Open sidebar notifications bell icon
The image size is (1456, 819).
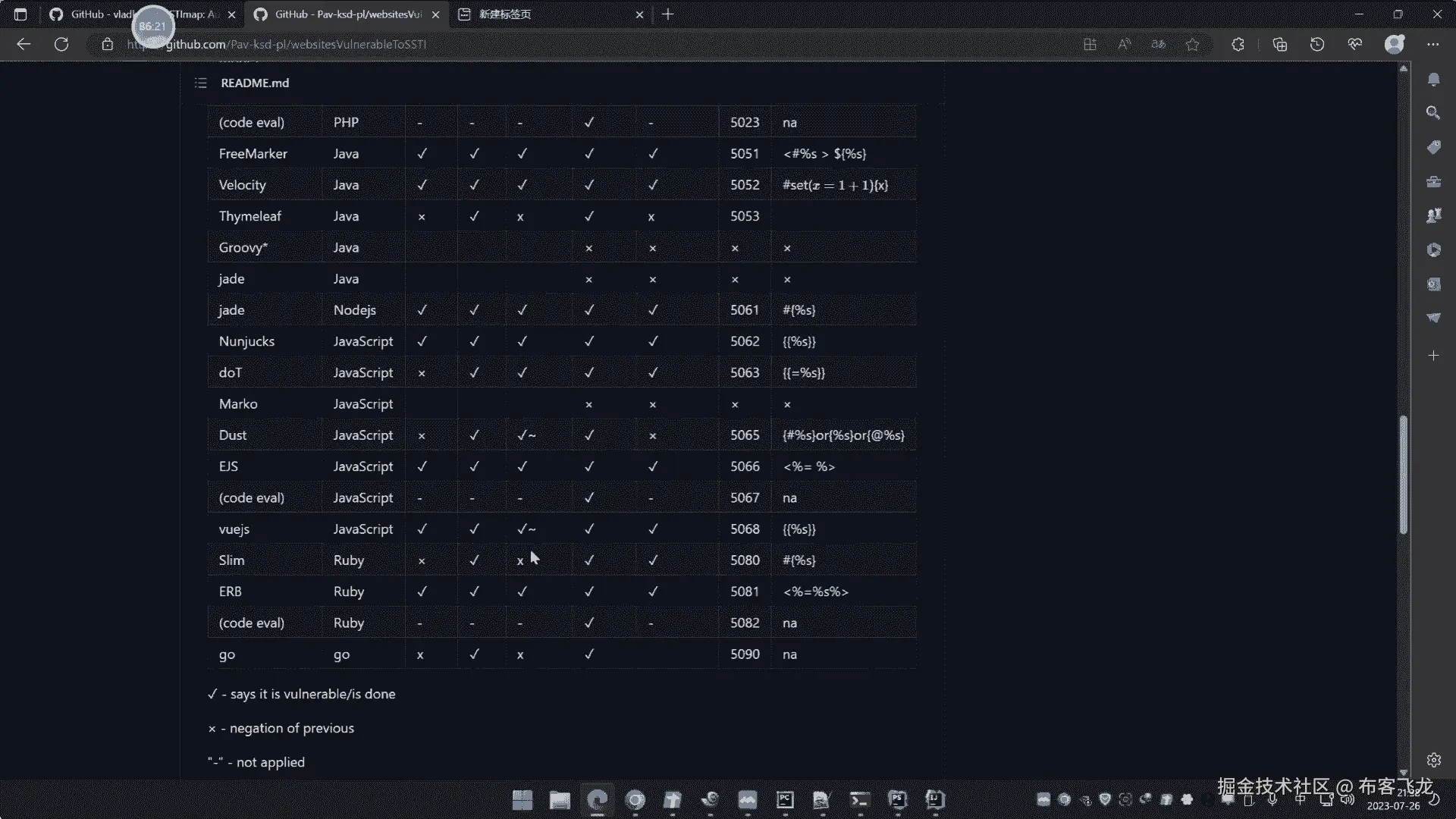(1432, 79)
